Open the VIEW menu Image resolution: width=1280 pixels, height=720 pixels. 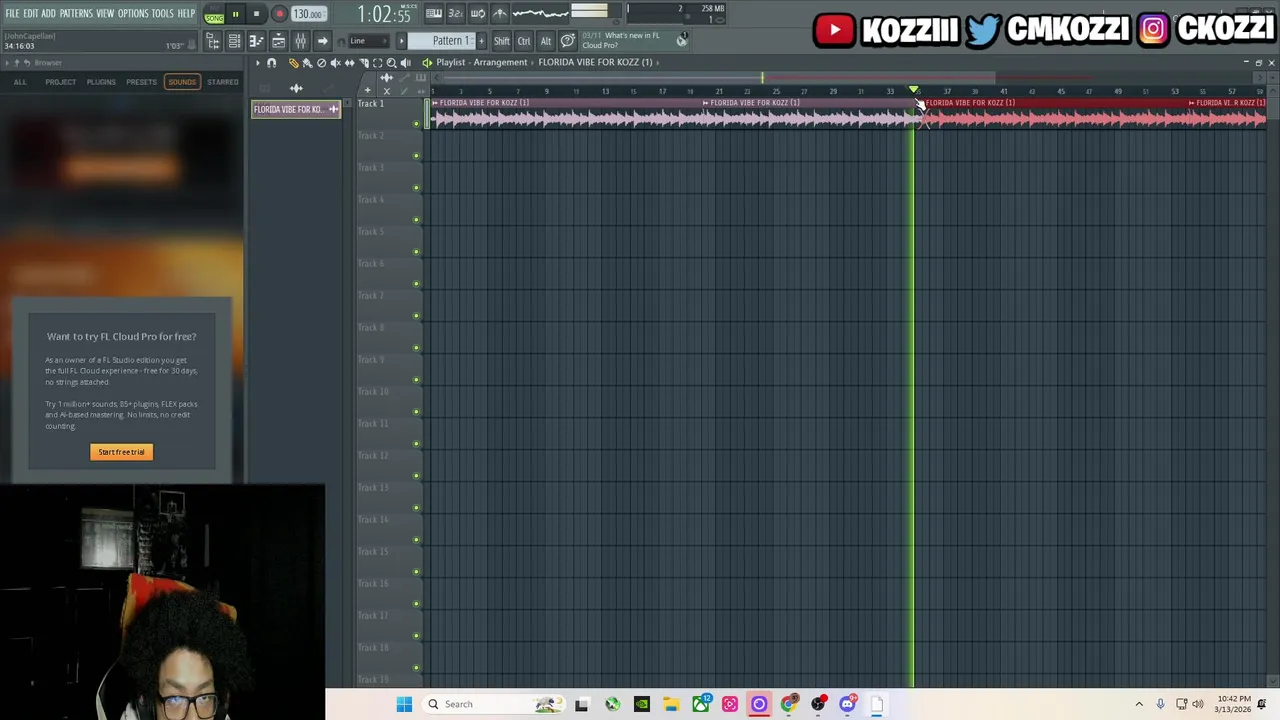105,13
